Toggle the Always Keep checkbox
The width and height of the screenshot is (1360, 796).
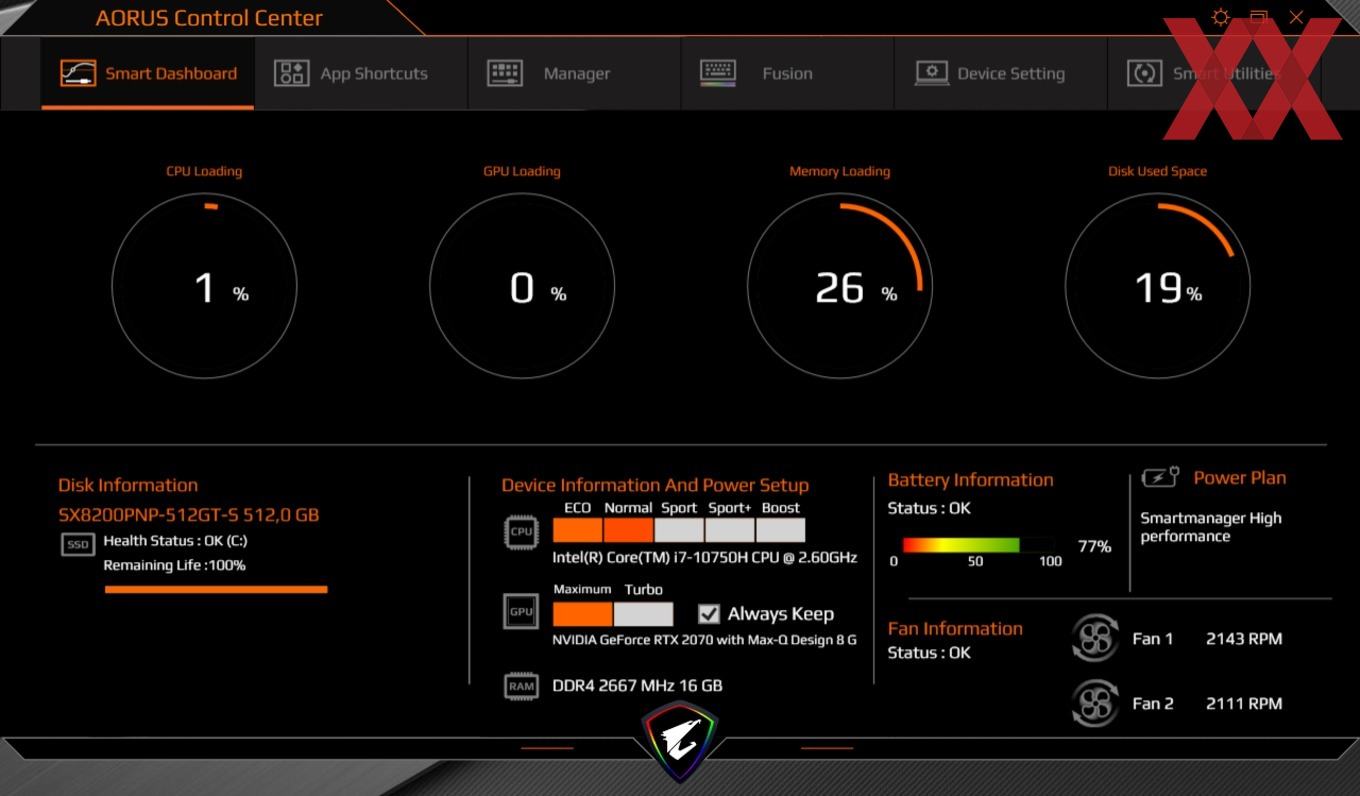click(709, 614)
